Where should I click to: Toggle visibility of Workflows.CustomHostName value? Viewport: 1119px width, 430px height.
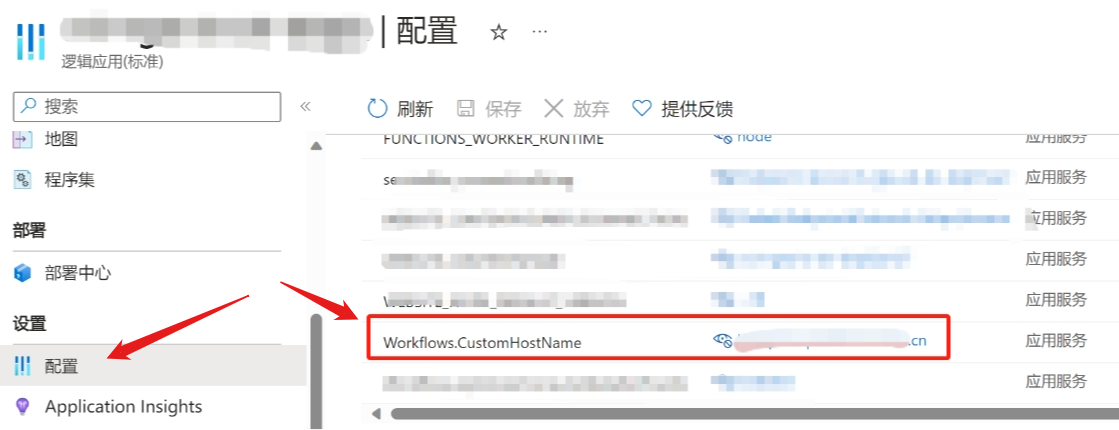coord(722,341)
